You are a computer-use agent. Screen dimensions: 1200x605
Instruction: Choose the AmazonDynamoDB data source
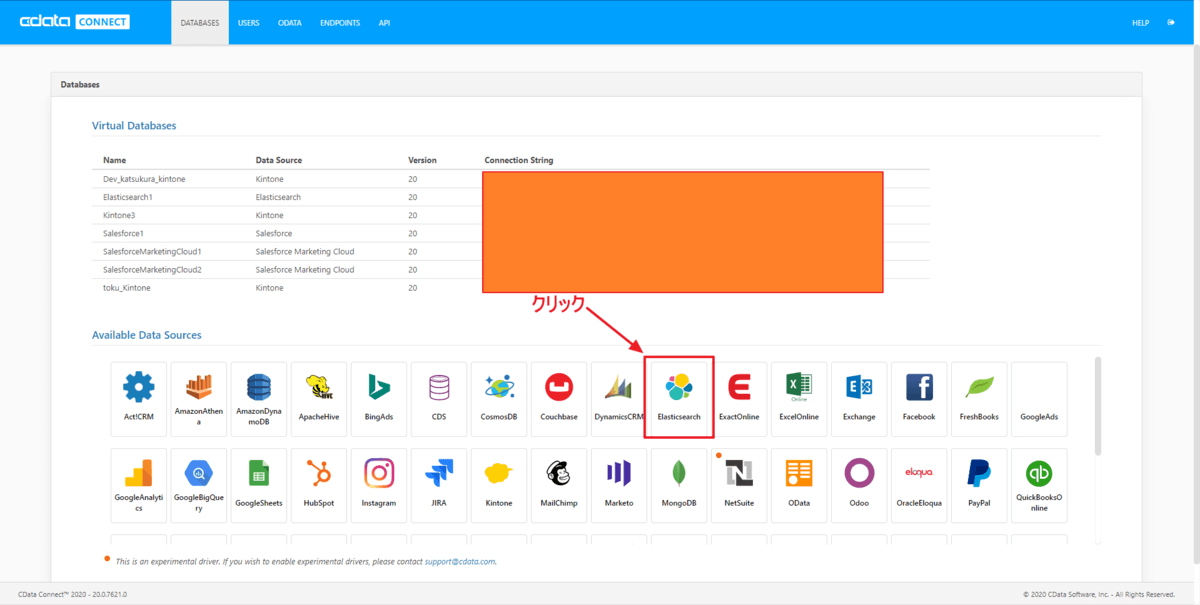pyautogui.click(x=259, y=399)
